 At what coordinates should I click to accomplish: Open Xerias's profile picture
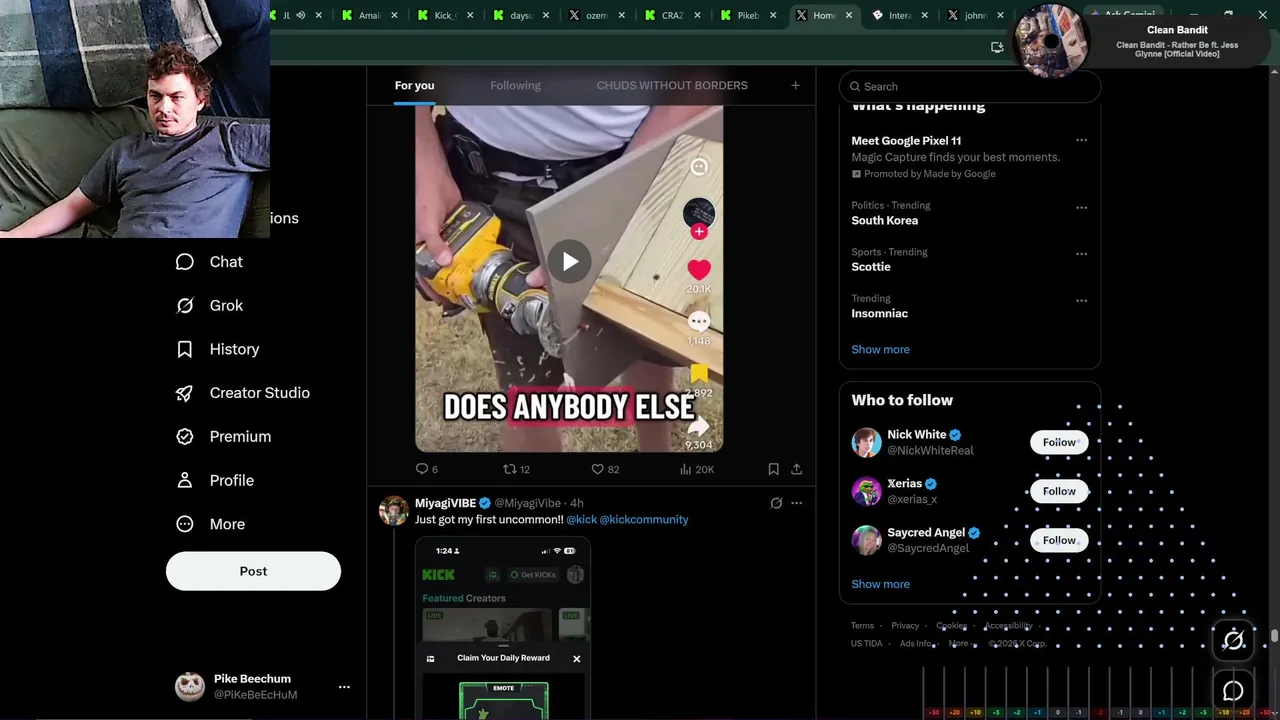[866, 491]
